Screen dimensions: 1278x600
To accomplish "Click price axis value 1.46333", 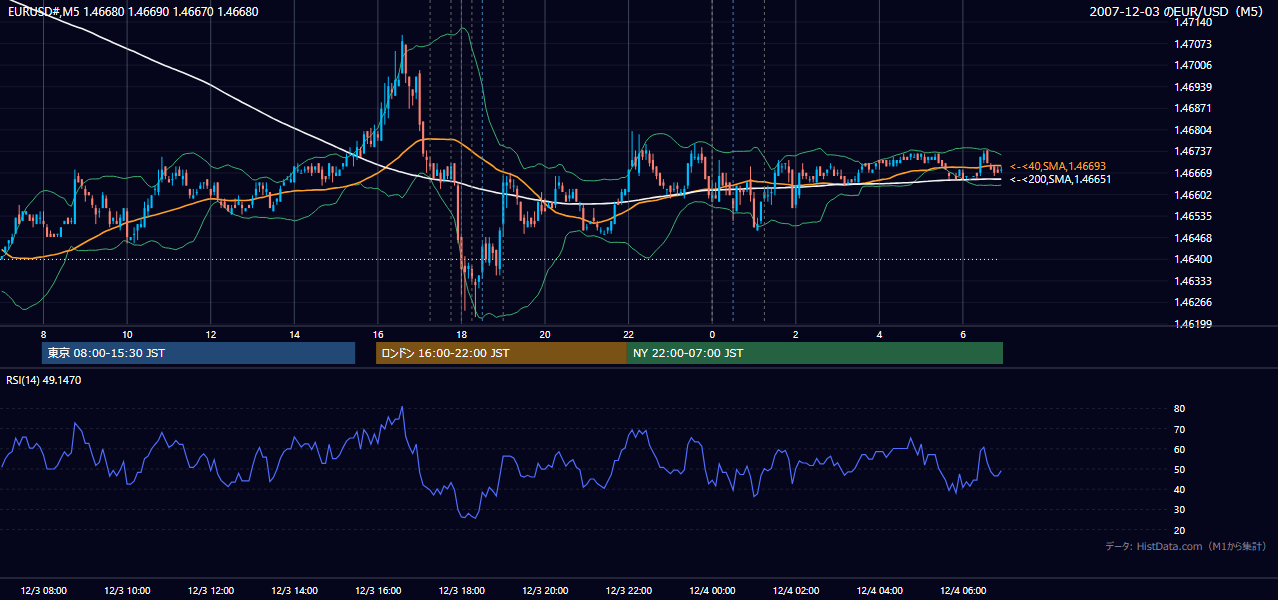I will (x=1193, y=281).
